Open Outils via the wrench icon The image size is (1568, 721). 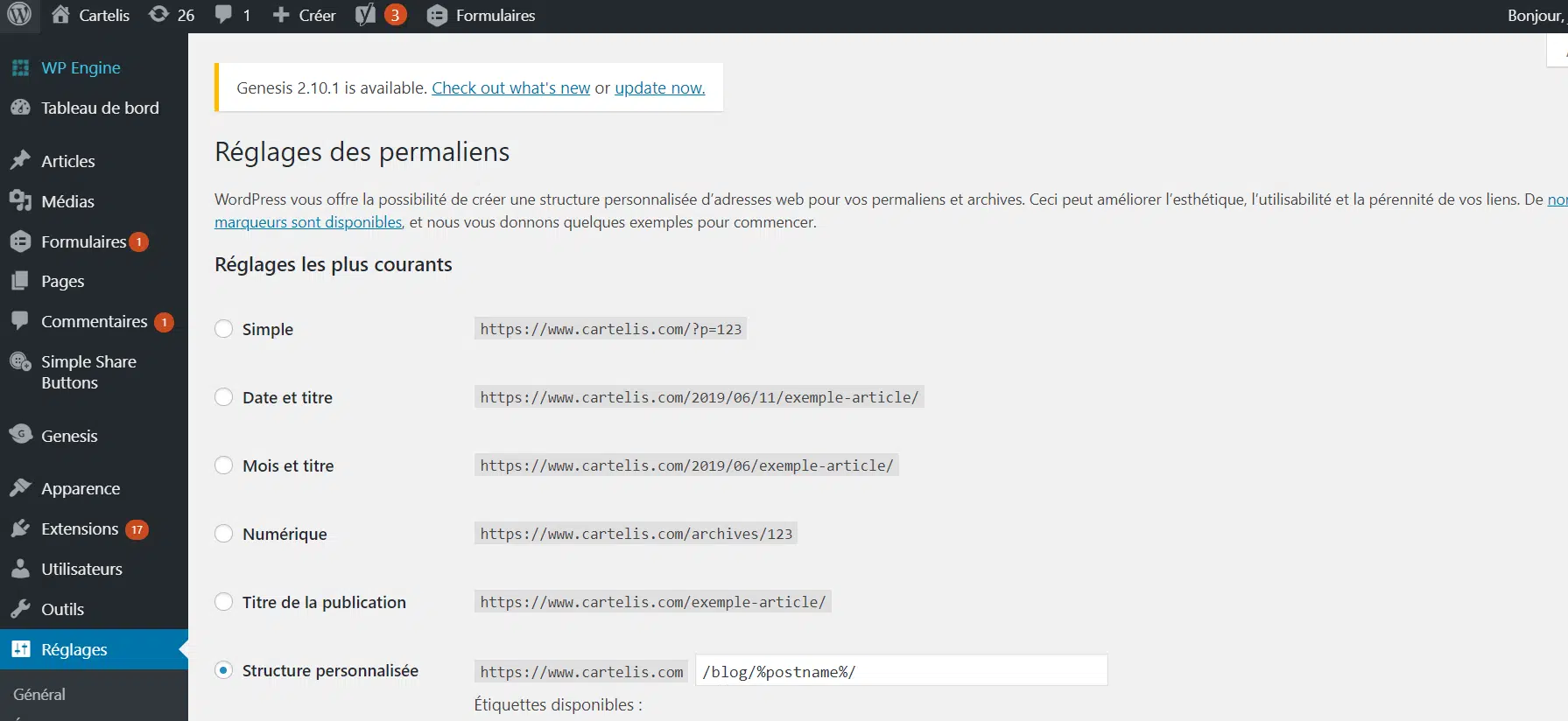pyautogui.click(x=21, y=609)
